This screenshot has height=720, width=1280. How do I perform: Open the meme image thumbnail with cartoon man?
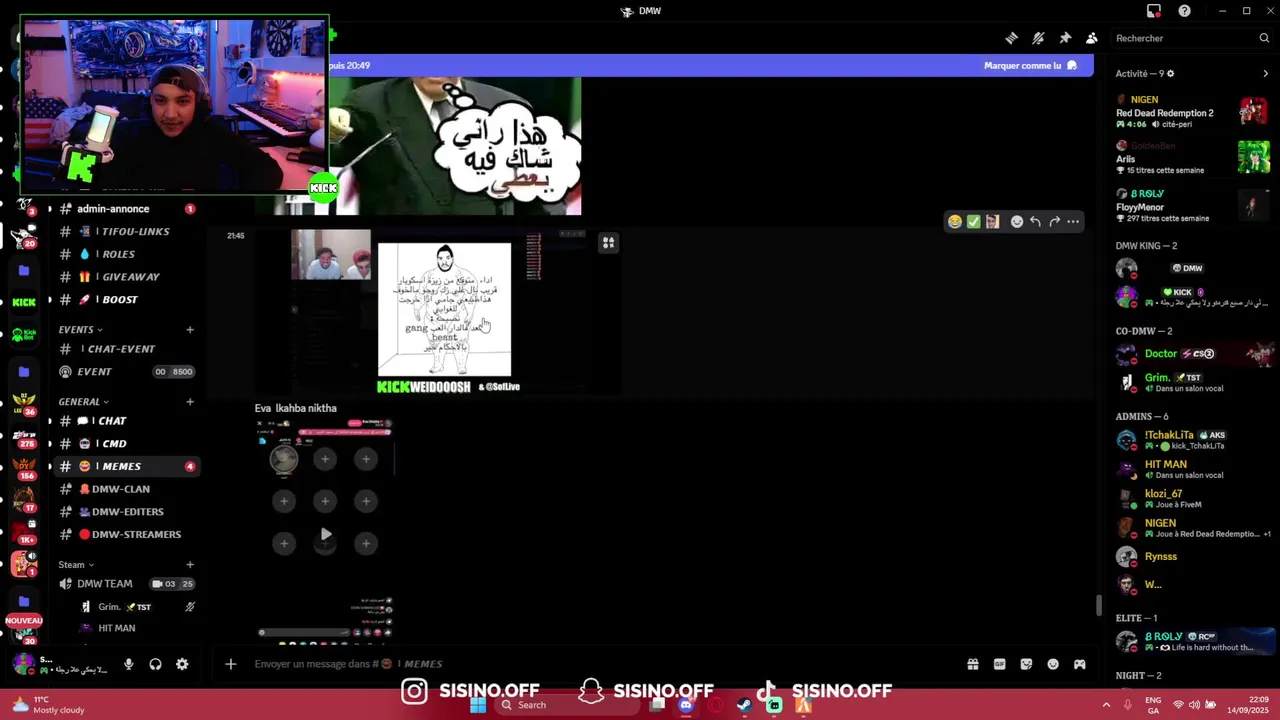click(444, 310)
